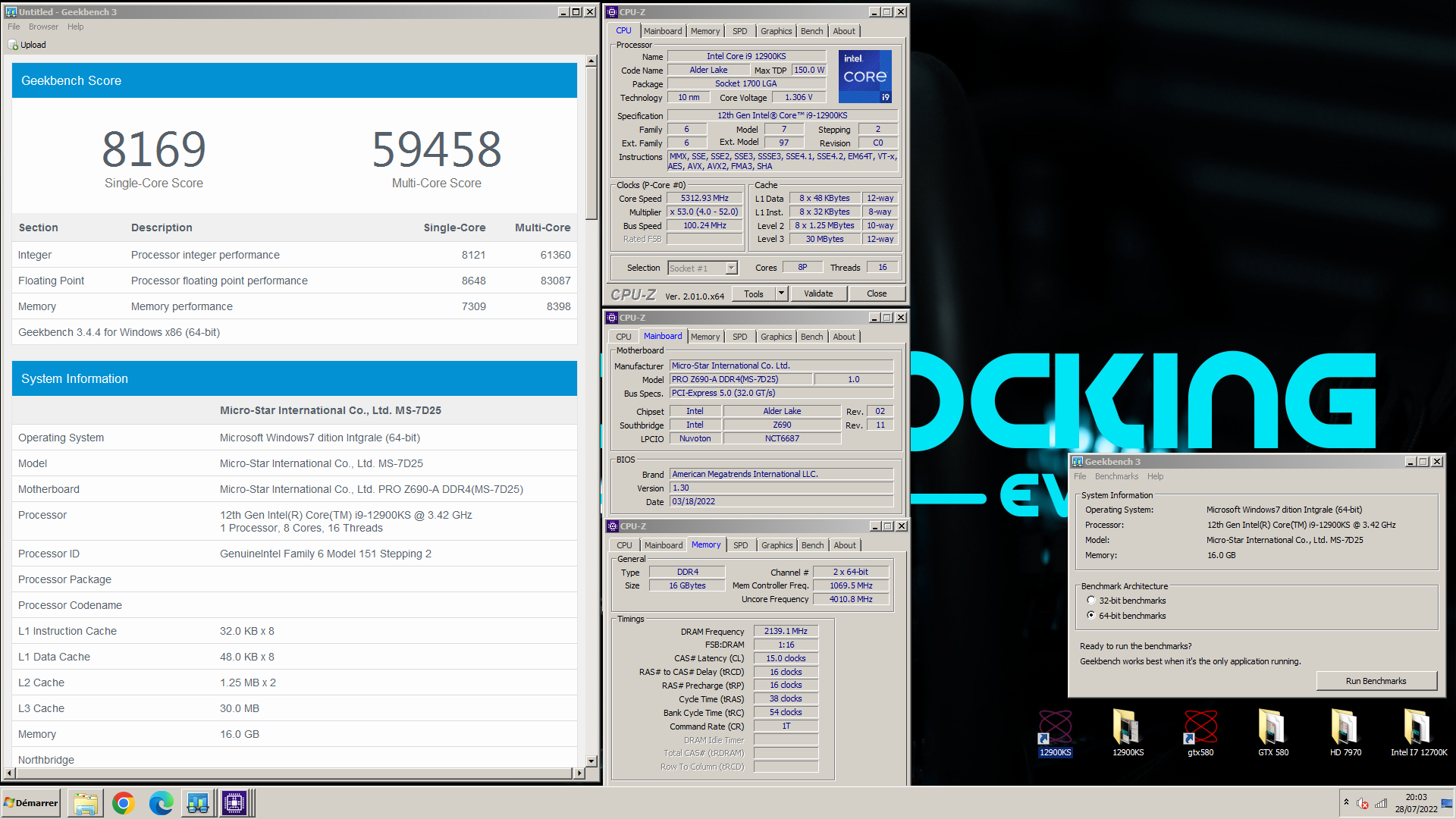
Task: Switch to CPU tab in Mainboard CPU-Z window
Action: 623,337
